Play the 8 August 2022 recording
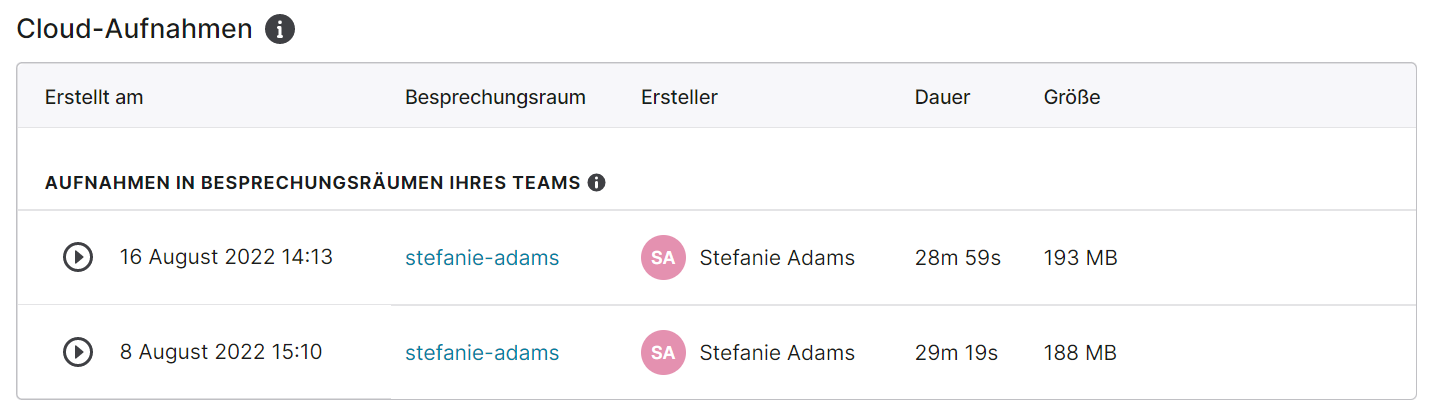 click(78, 352)
